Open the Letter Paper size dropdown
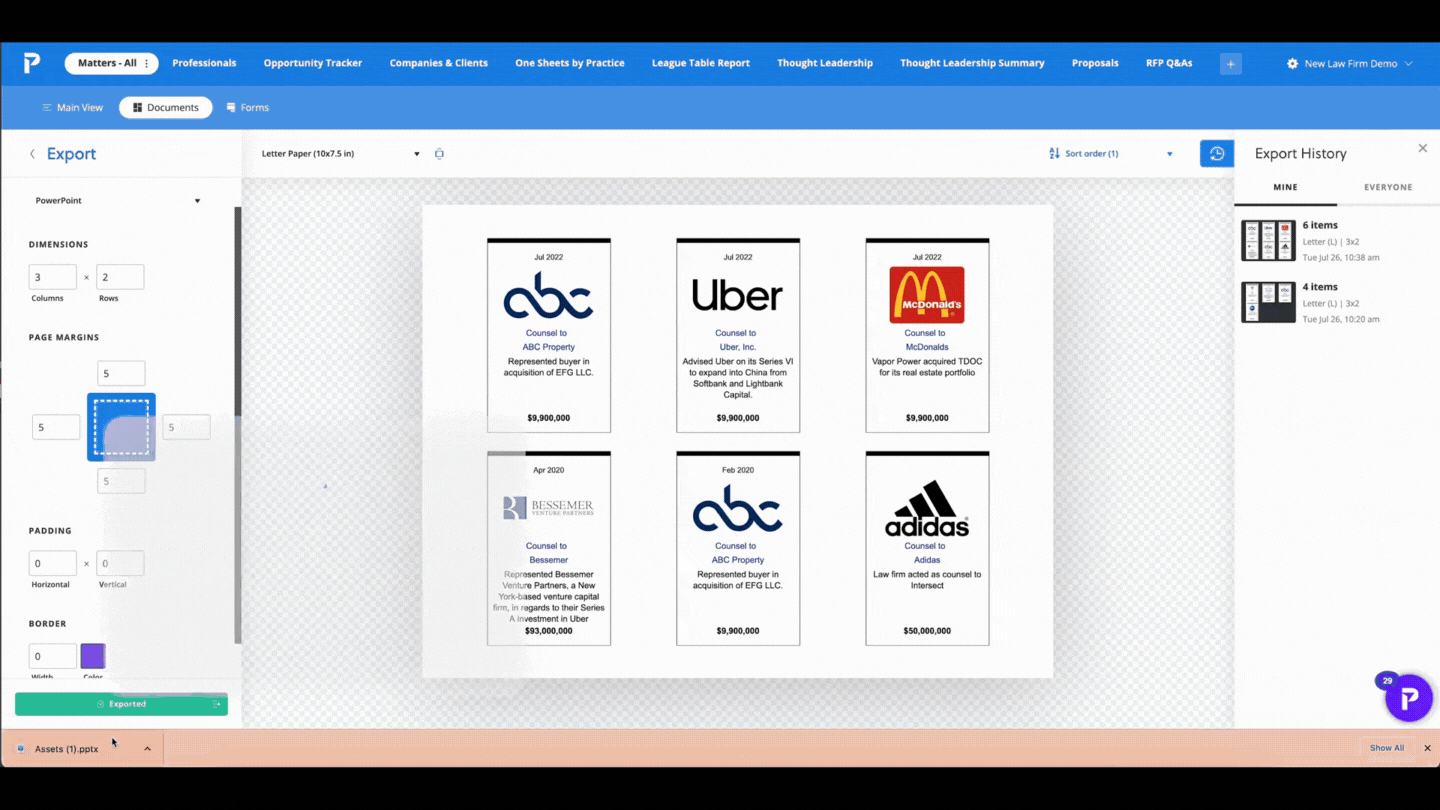This screenshot has width=1440, height=810. pyautogui.click(x=340, y=153)
